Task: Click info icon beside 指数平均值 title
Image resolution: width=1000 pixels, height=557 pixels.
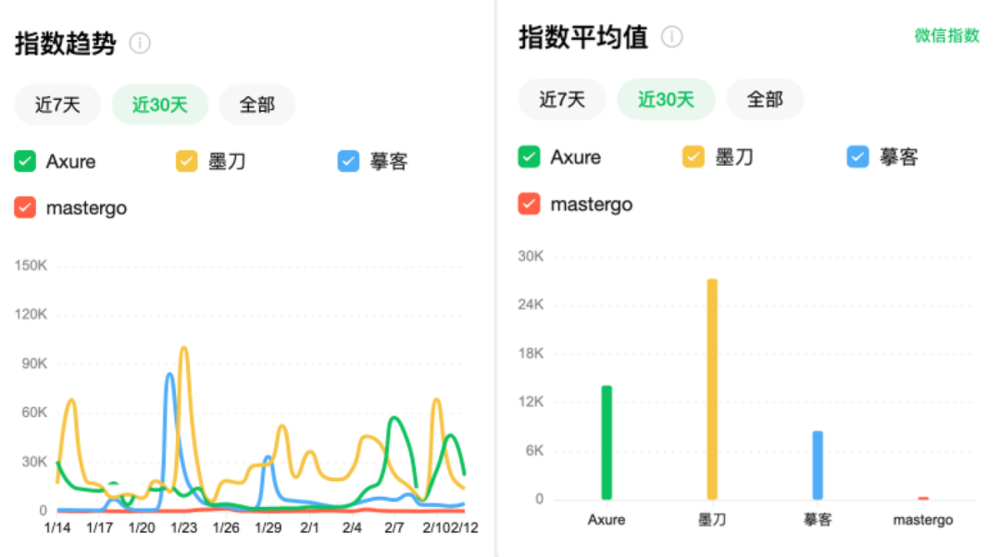Action: pos(672,38)
